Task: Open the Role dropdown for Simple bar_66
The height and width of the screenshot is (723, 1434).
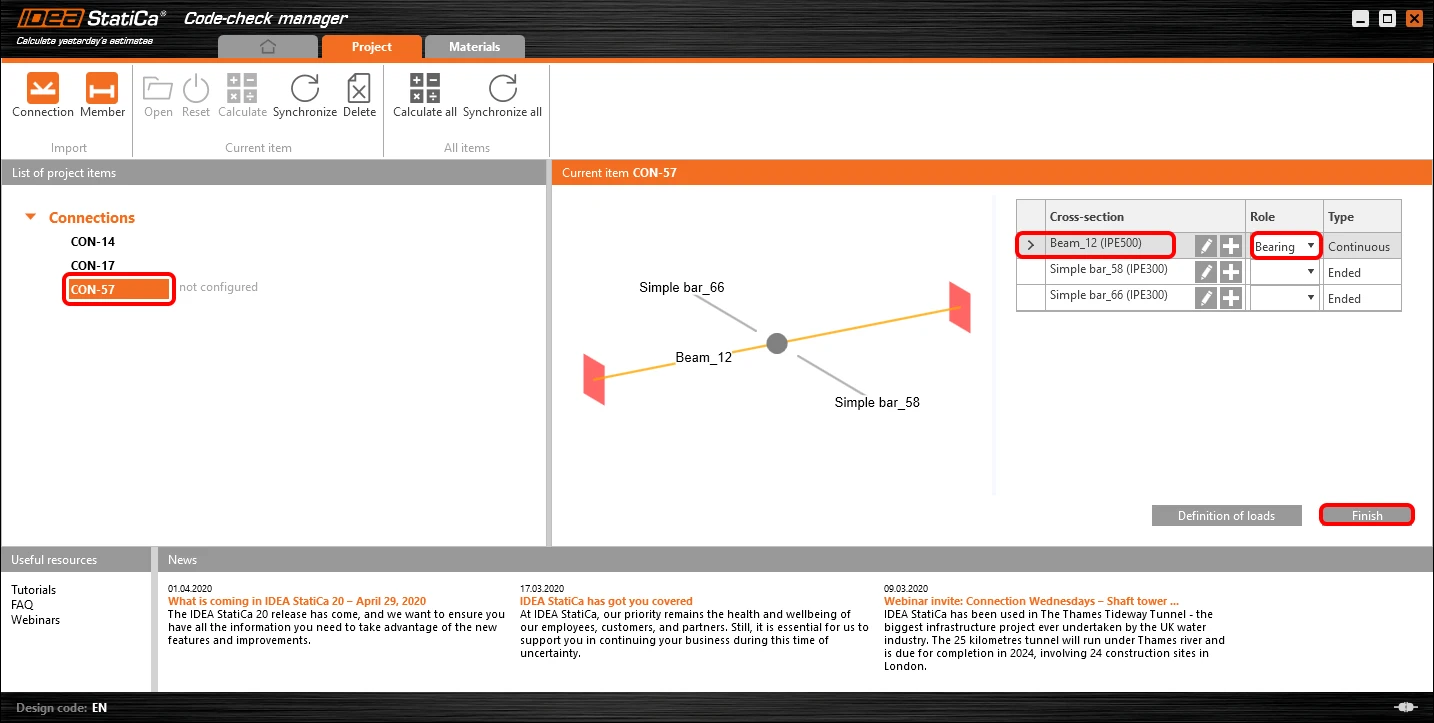Action: [x=1285, y=297]
